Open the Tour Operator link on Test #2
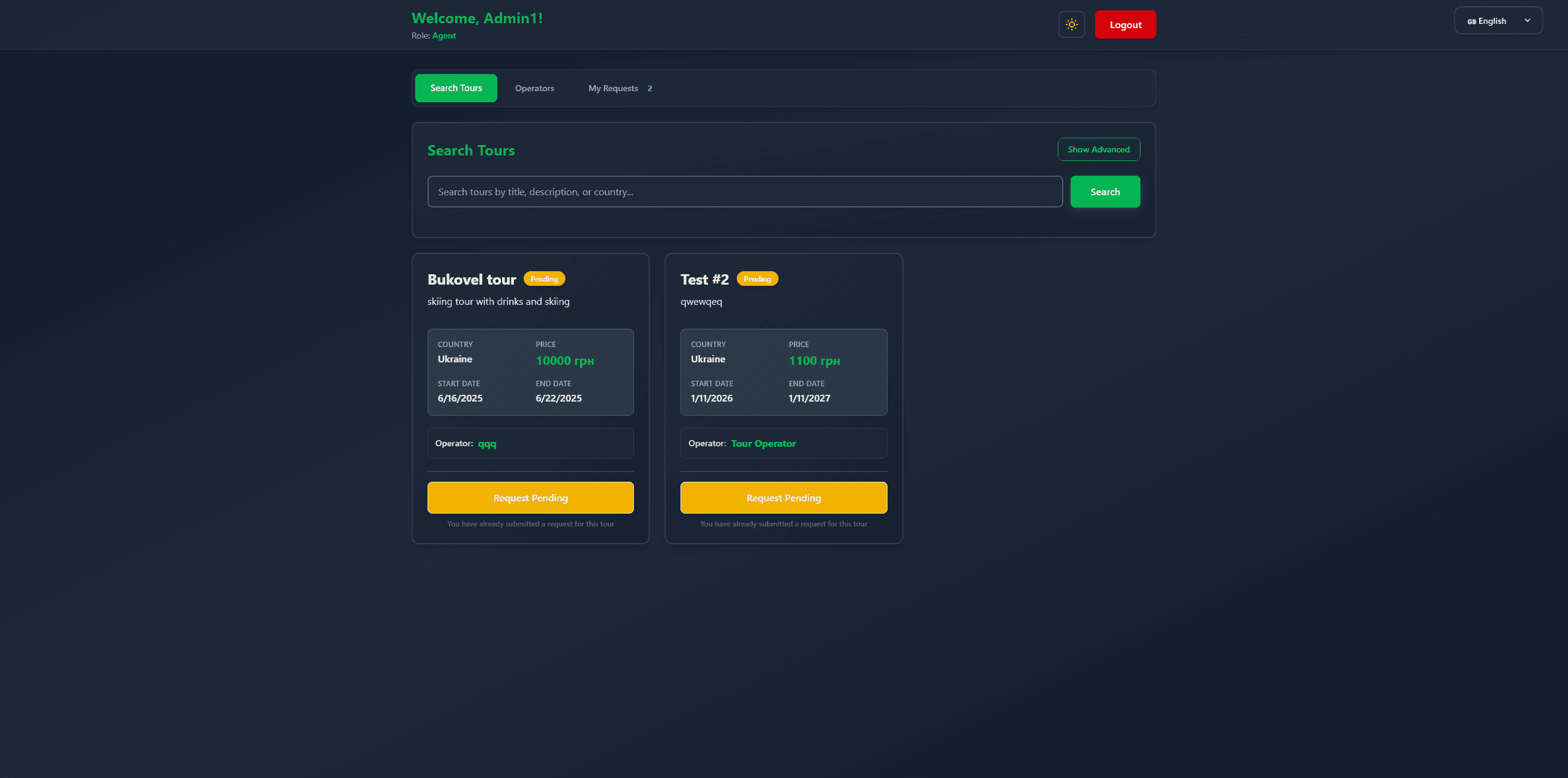Screen dimensions: 1568x778 763,443
